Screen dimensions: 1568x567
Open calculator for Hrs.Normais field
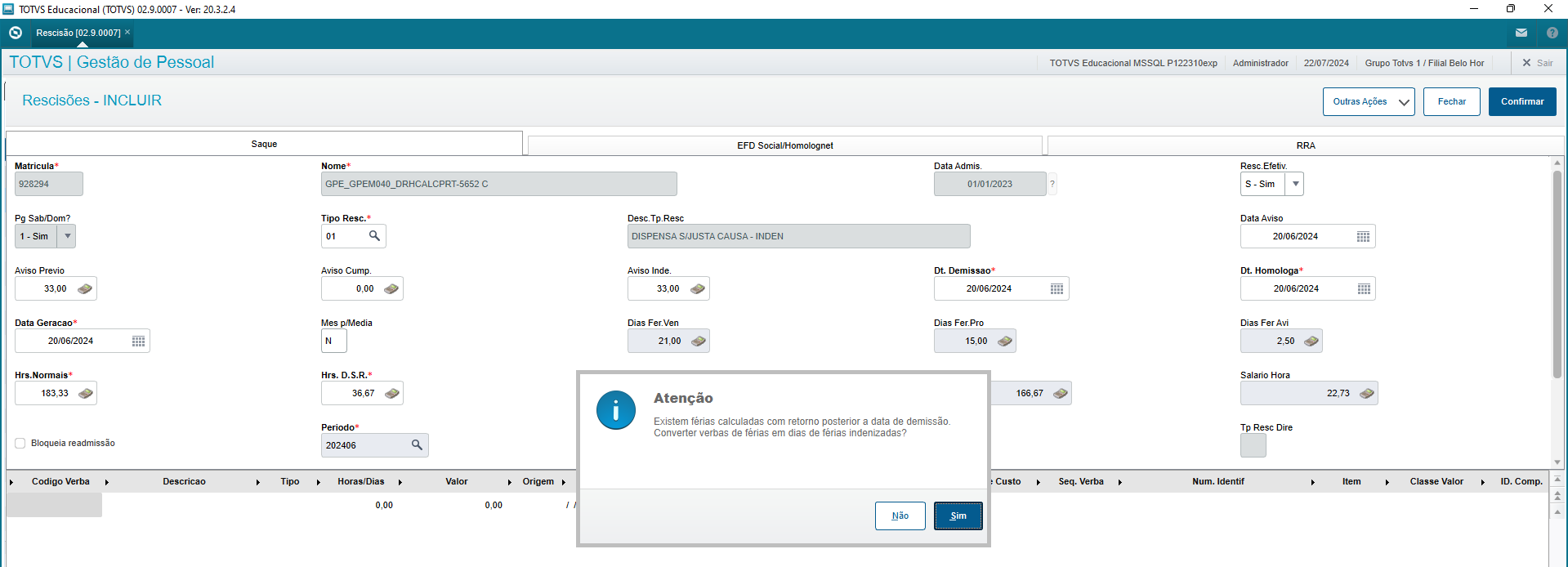point(86,393)
